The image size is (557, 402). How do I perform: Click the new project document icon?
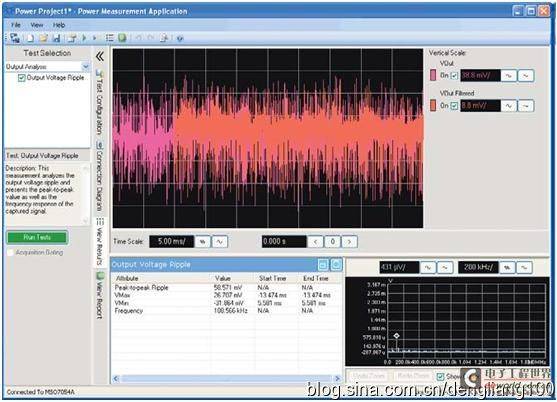point(31,38)
